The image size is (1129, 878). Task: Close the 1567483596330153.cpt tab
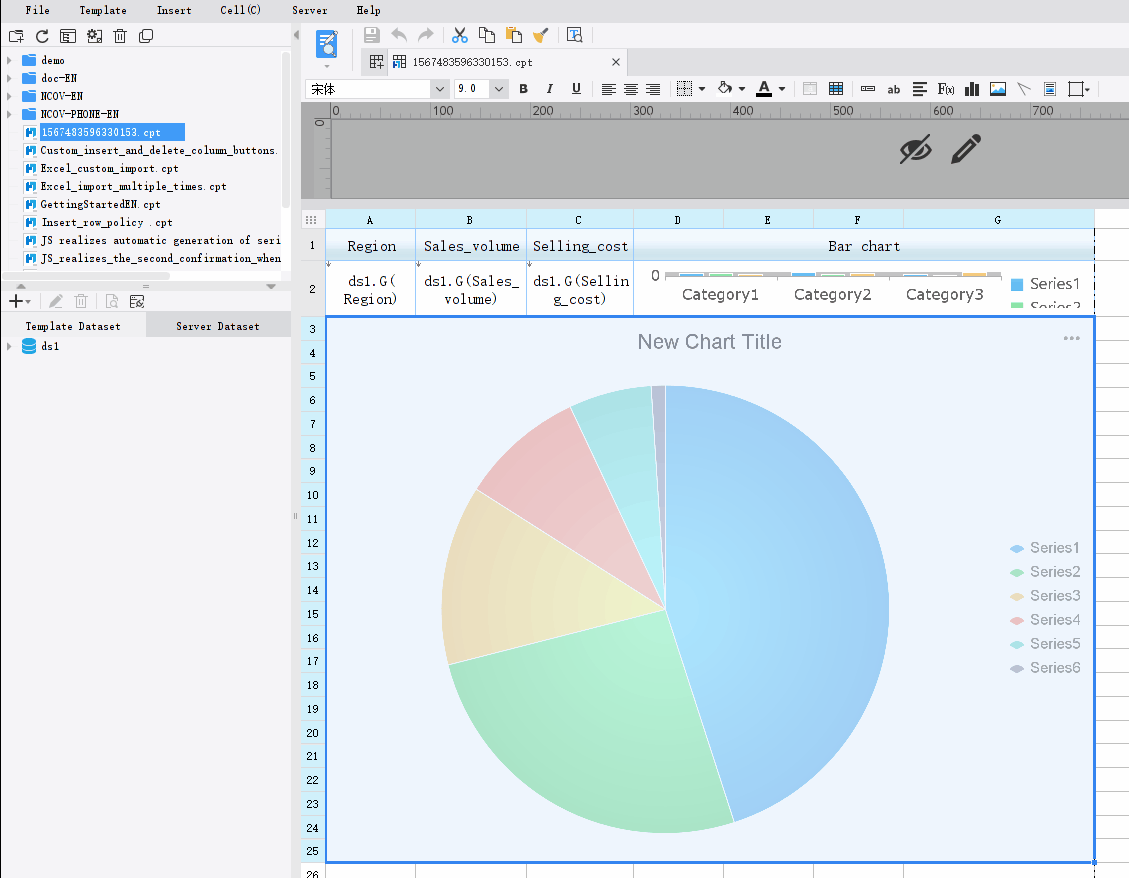click(616, 62)
